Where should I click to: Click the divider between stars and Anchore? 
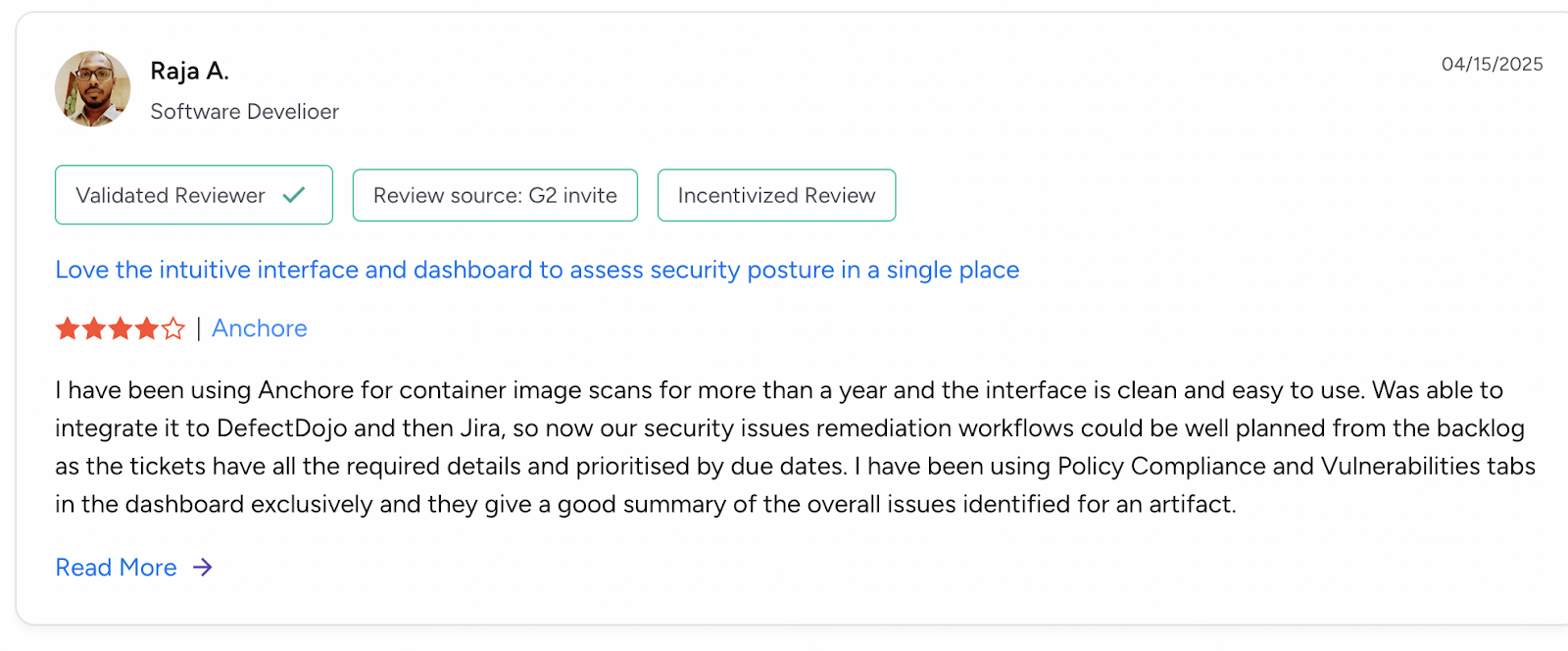click(197, 328)
